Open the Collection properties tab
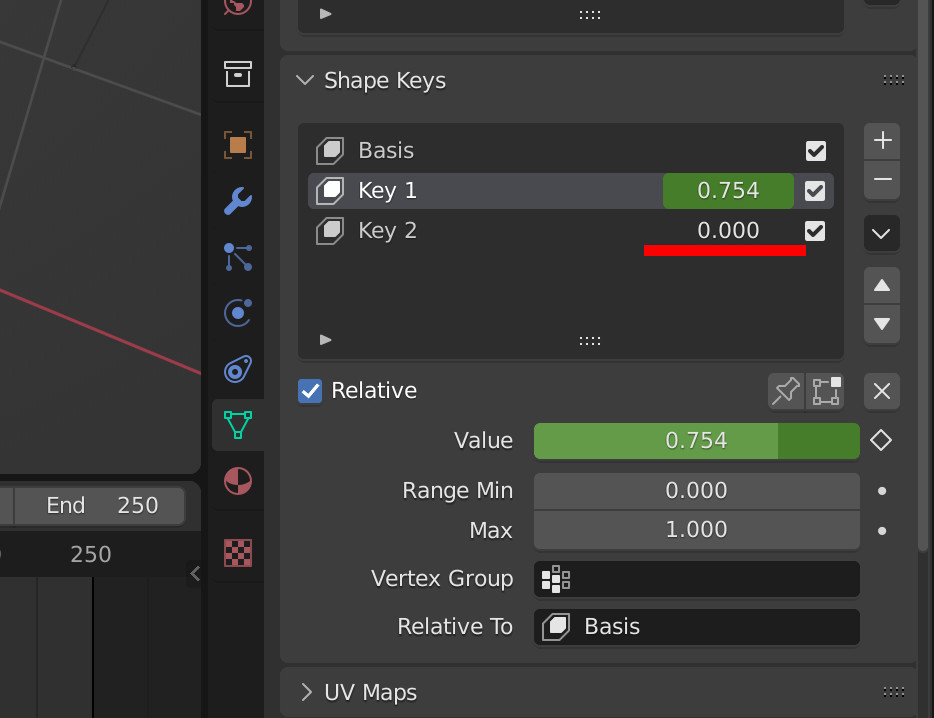 coord(238,74)
